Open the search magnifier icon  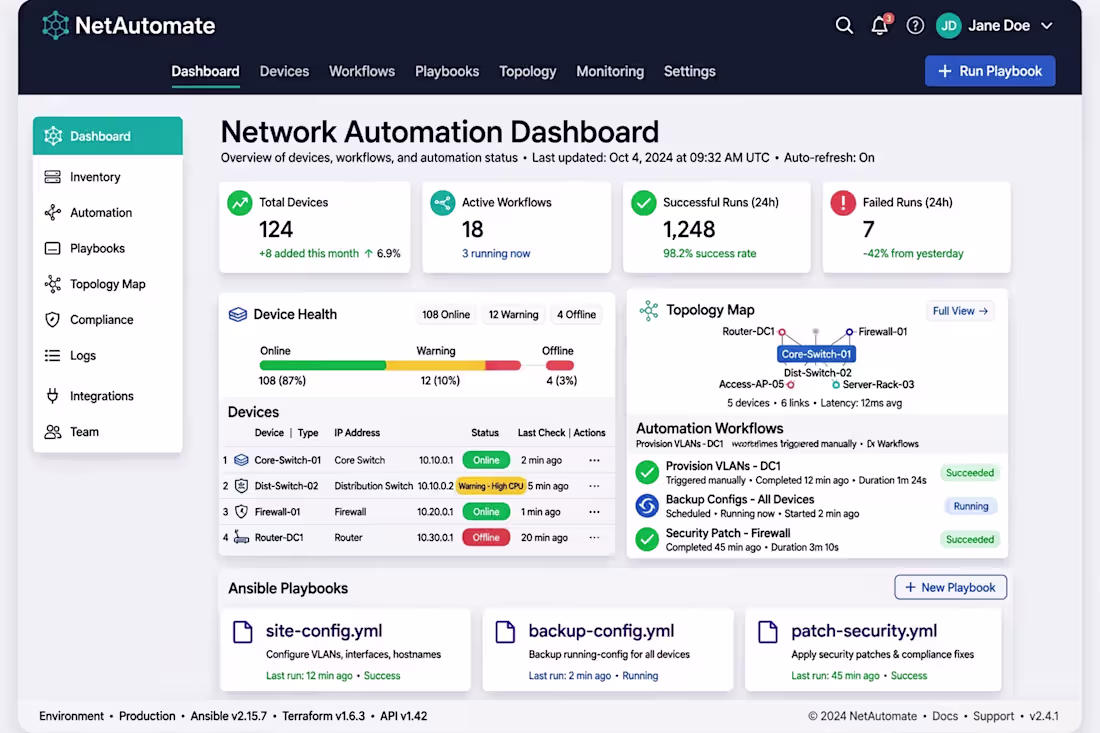tap(844, 26)
